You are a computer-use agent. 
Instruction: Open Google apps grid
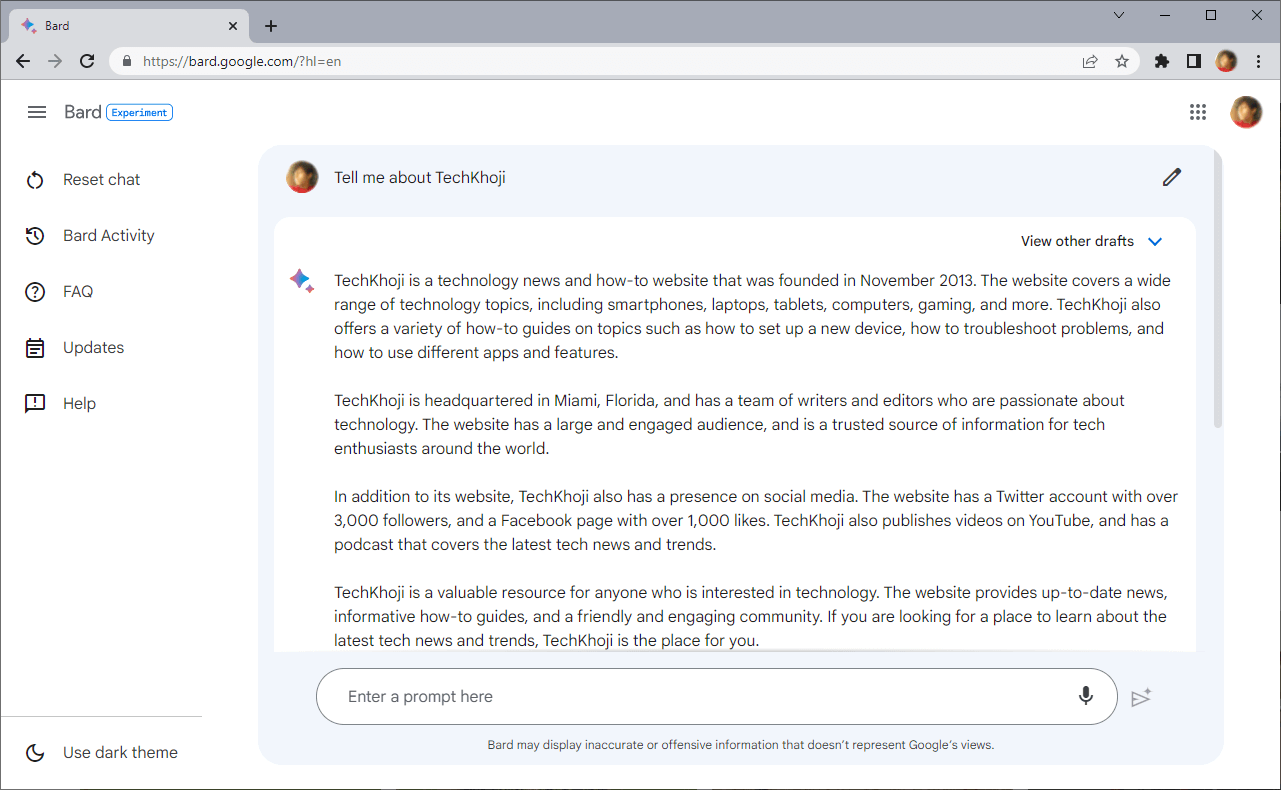click(x=1198, y=112)
